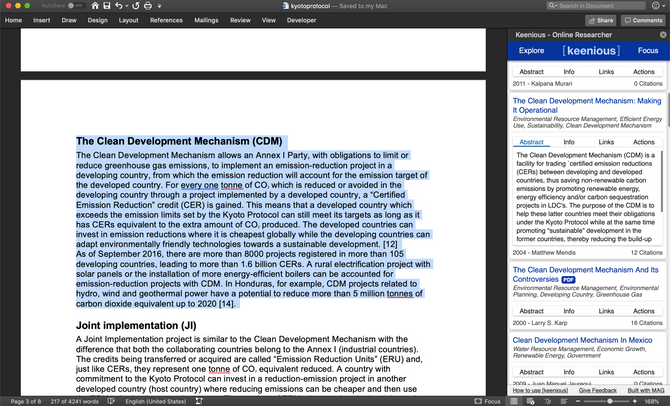Click the Undo arrow icon
670x406 pixels.
(119, 6)
